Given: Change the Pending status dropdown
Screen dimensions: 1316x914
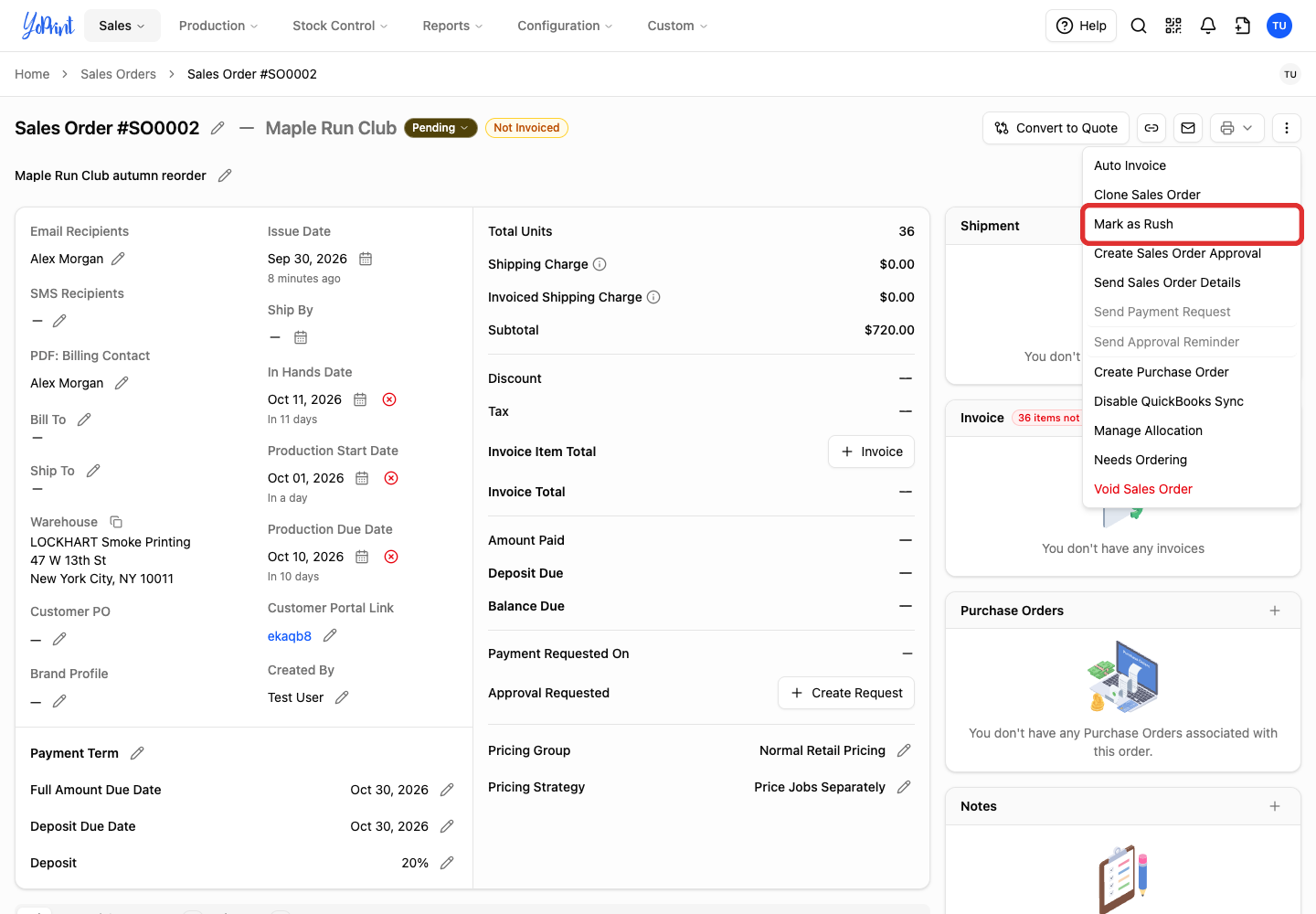Looking at the screenshot, I should [x=440, y=128].
